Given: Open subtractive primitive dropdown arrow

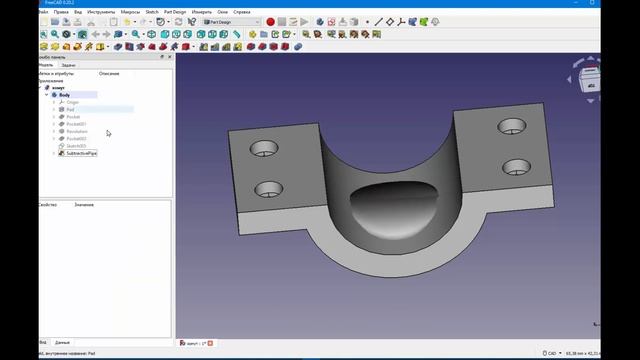Looking at the screenshot, I should (193, 47).
